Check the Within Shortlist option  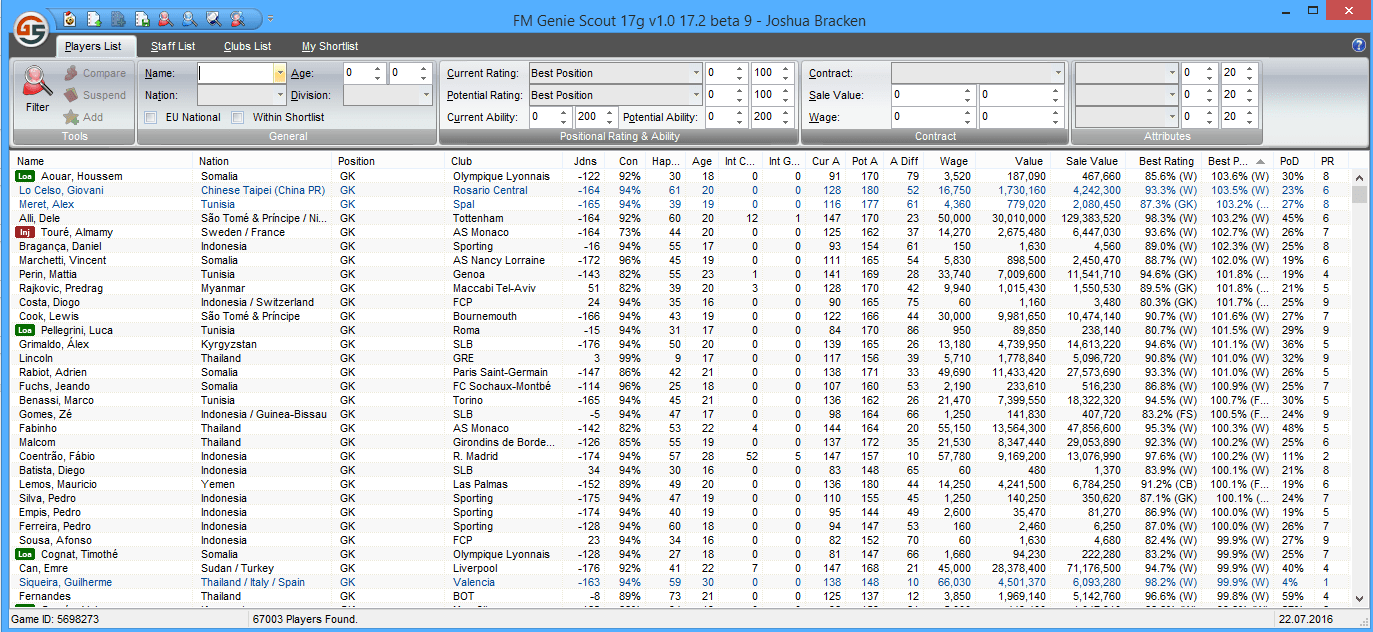click(x=237, y=117)
